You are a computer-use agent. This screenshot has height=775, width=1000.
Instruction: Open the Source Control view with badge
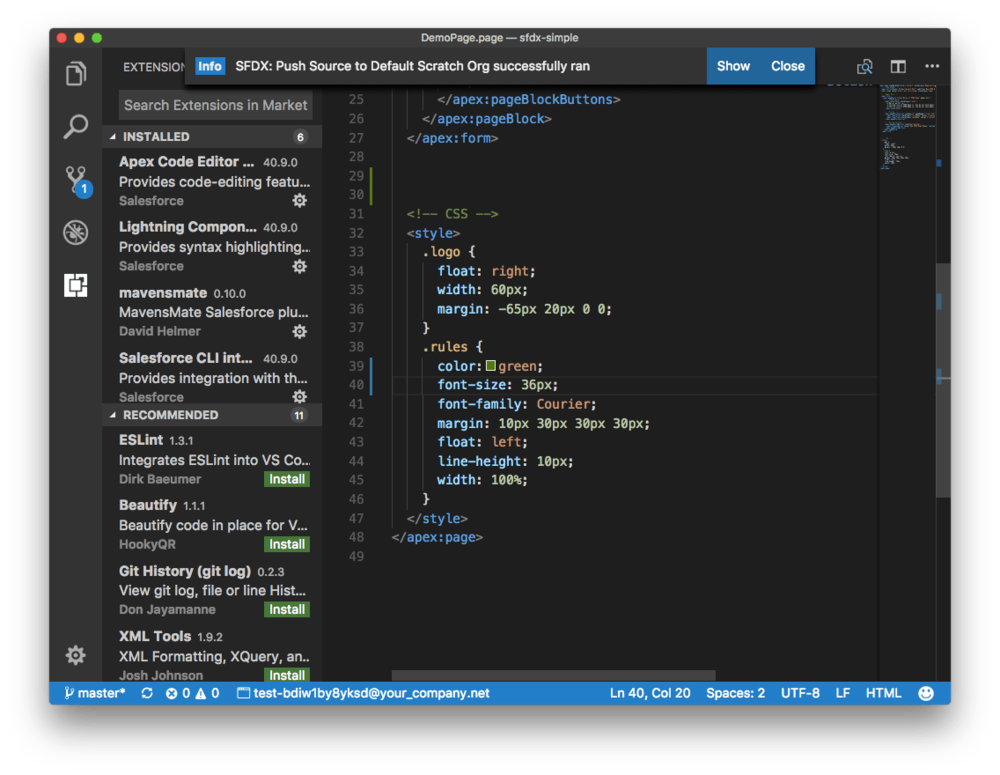pos(77,181)
